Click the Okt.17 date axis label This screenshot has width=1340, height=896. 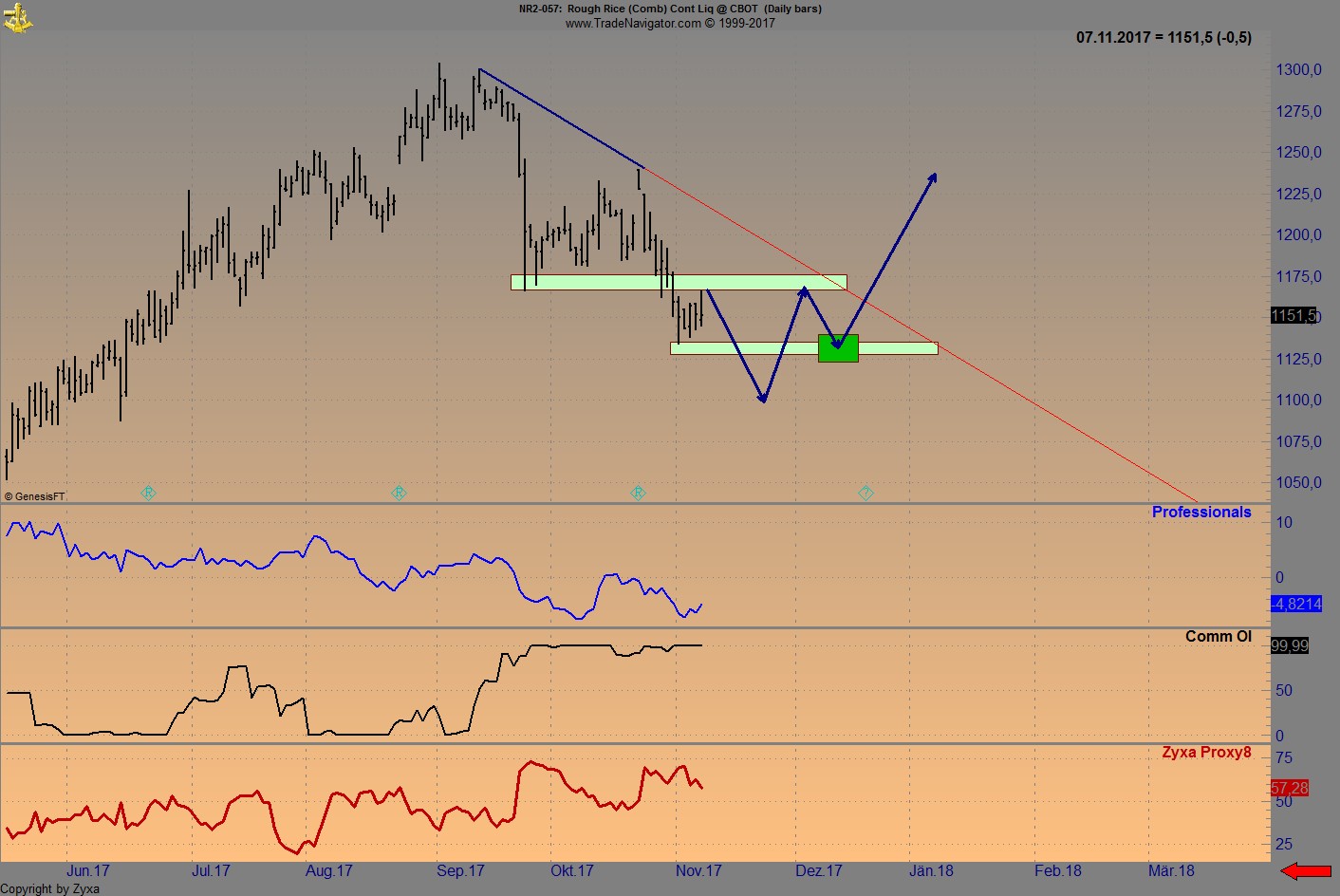(x=572, y=870)
